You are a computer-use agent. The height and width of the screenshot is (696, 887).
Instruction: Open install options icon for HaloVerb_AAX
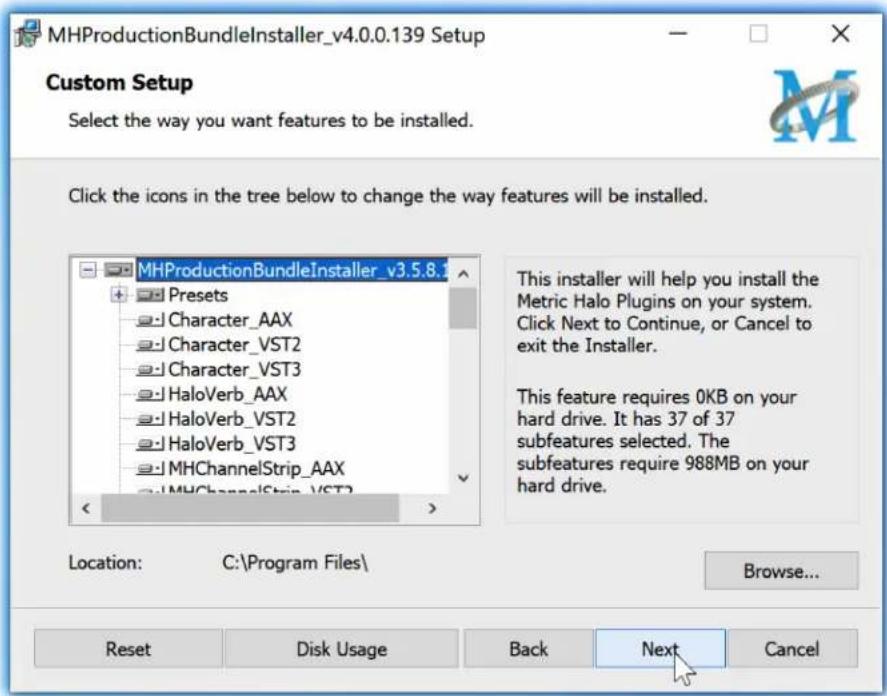pyautogui.click(x=150, y=394)
